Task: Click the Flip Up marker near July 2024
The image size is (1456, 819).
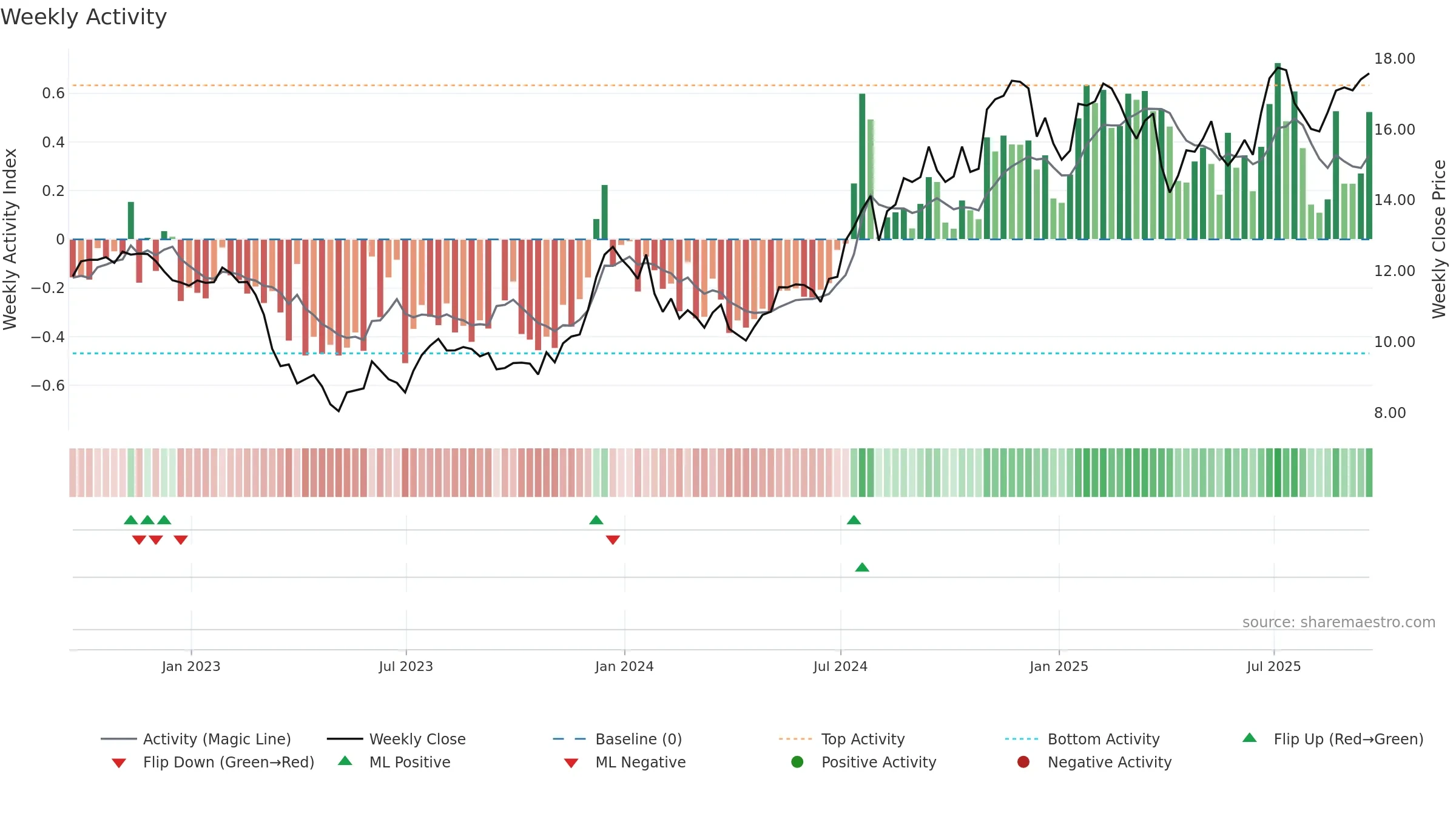Action: 854,520
